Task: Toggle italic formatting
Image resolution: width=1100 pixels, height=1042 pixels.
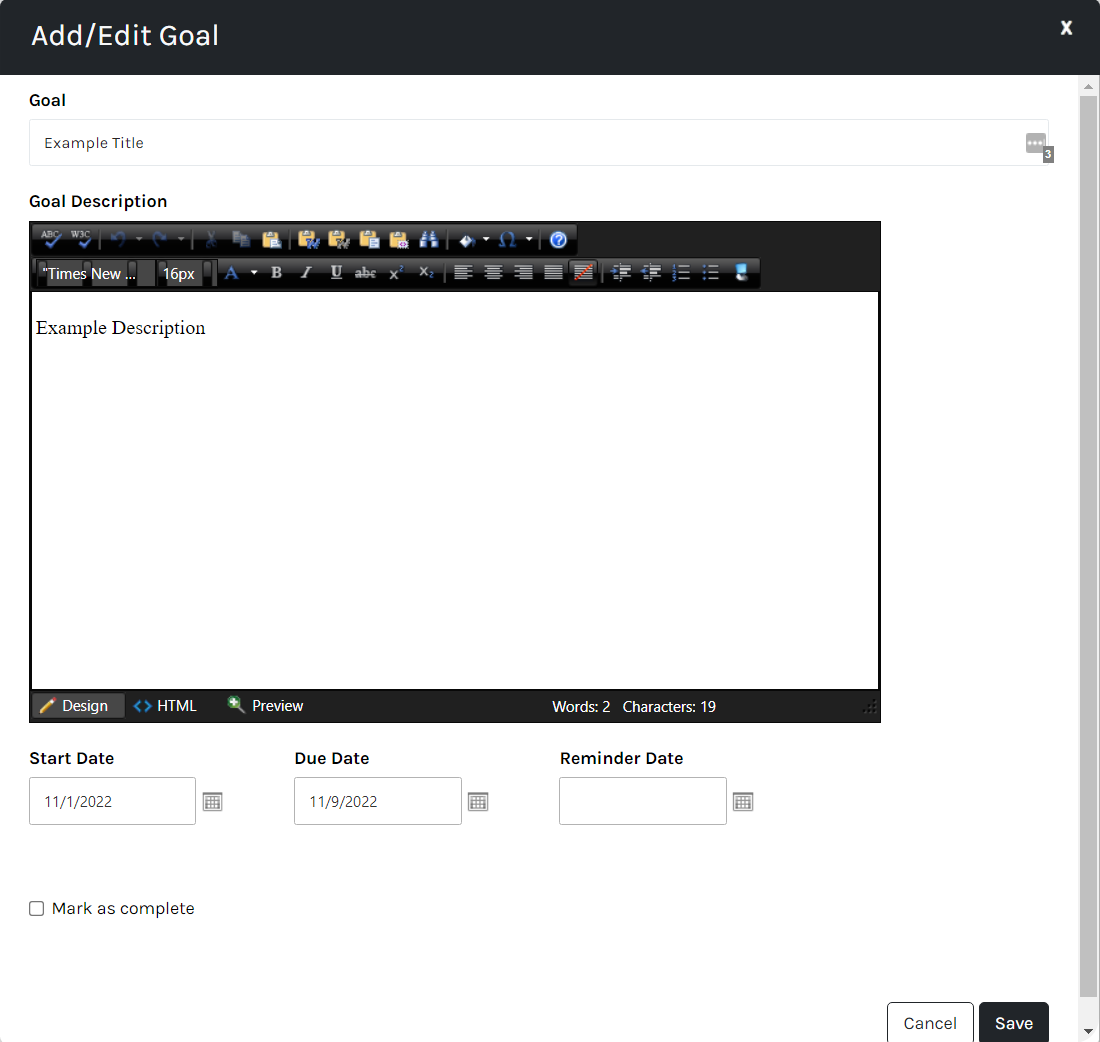Action: (306, 272)
